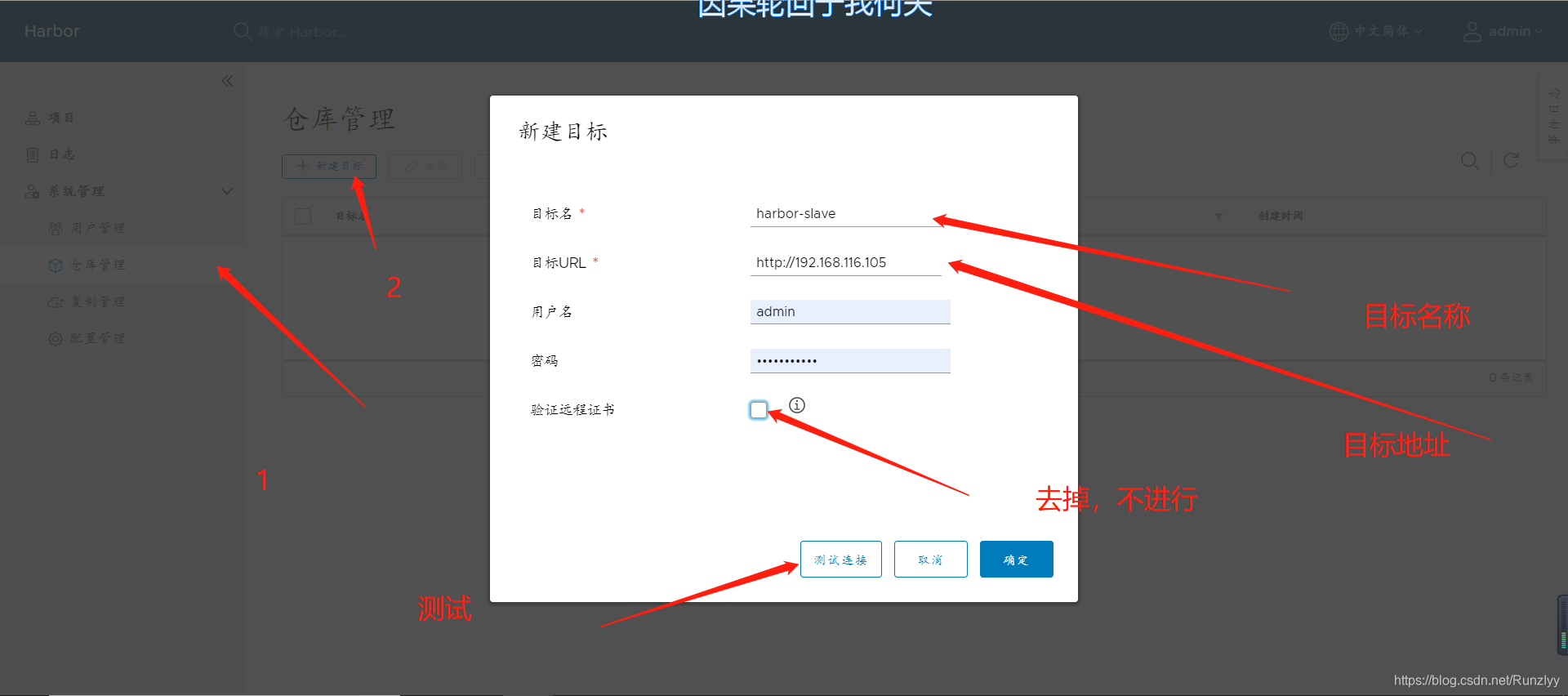Image resolution: width=1568 pixels, height=696 pixels.
Task: Collapse the sidebar with the double chevron
Action: point(227,81)
